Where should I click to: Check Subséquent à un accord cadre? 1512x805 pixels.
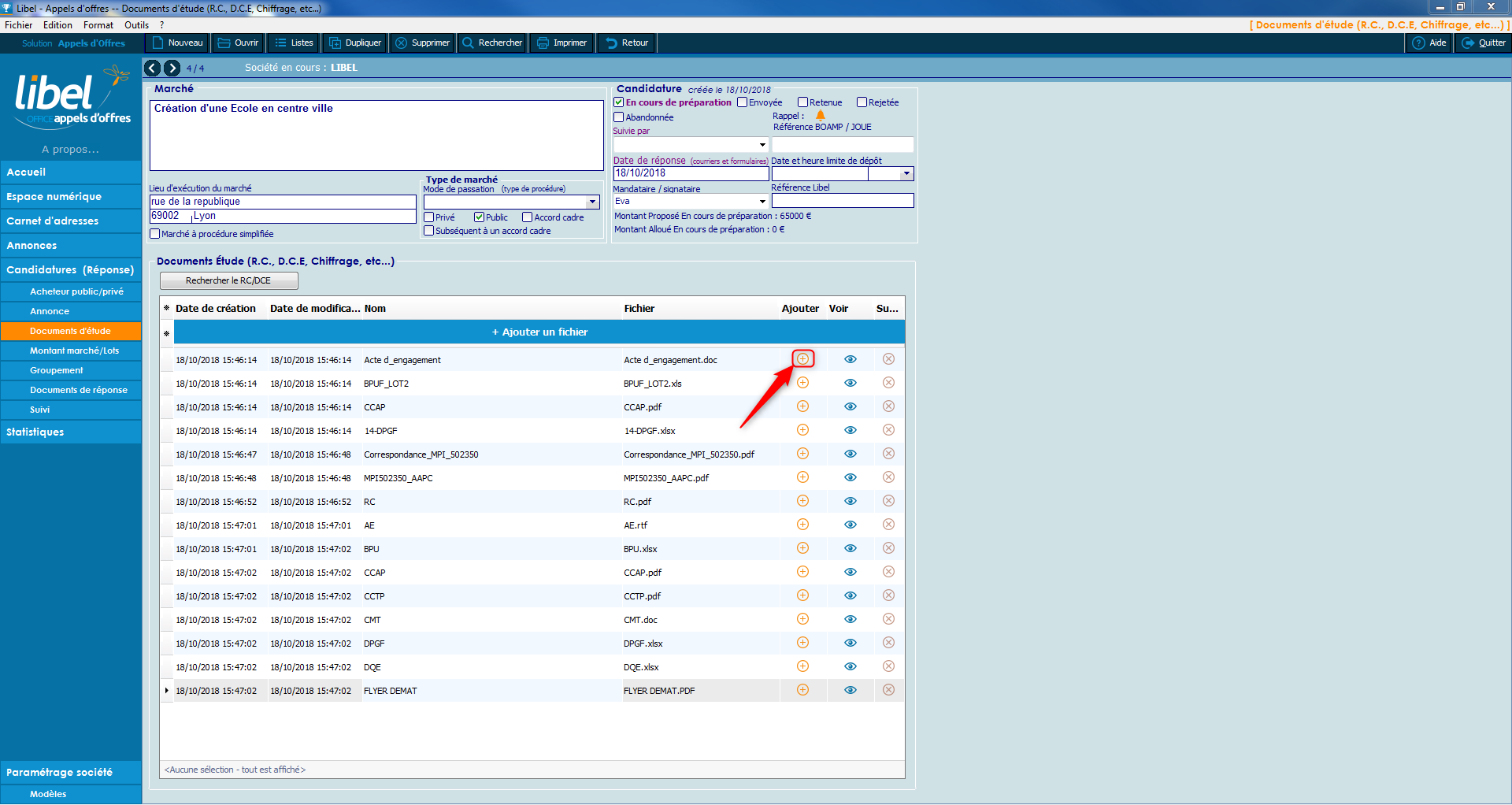point(429,231)
